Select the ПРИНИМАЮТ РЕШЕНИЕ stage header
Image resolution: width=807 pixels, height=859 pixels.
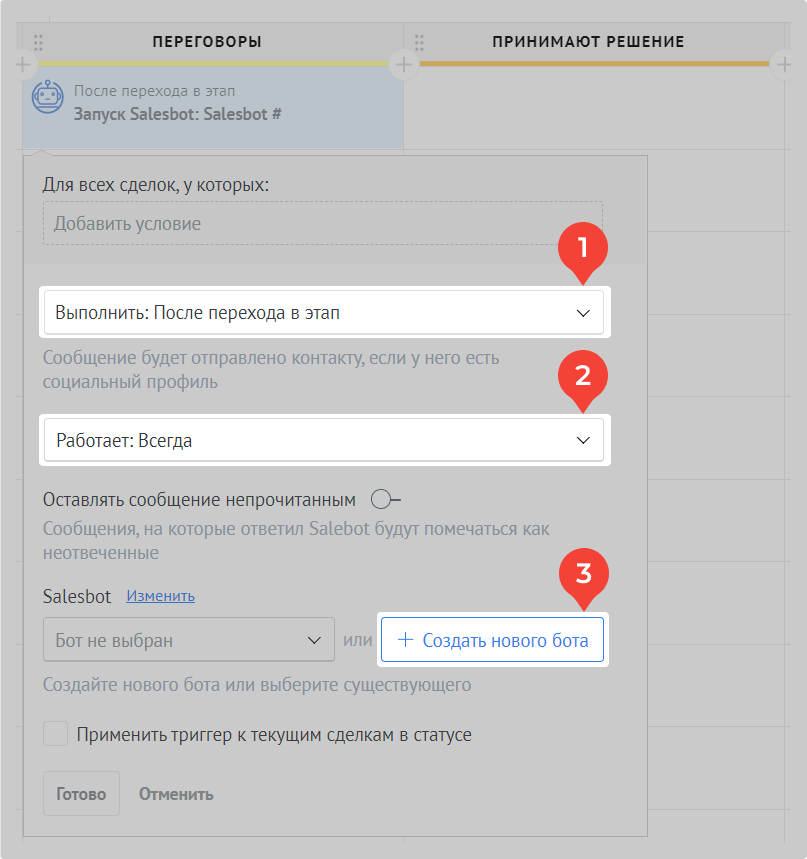(x=588, y=42)
